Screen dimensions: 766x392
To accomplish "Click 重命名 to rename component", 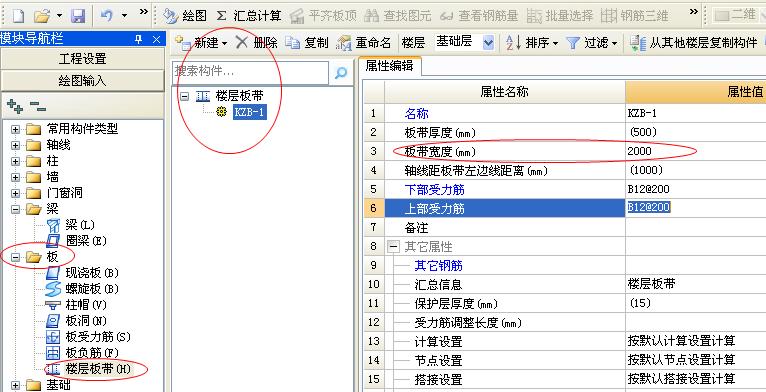I will click(364, 43).
